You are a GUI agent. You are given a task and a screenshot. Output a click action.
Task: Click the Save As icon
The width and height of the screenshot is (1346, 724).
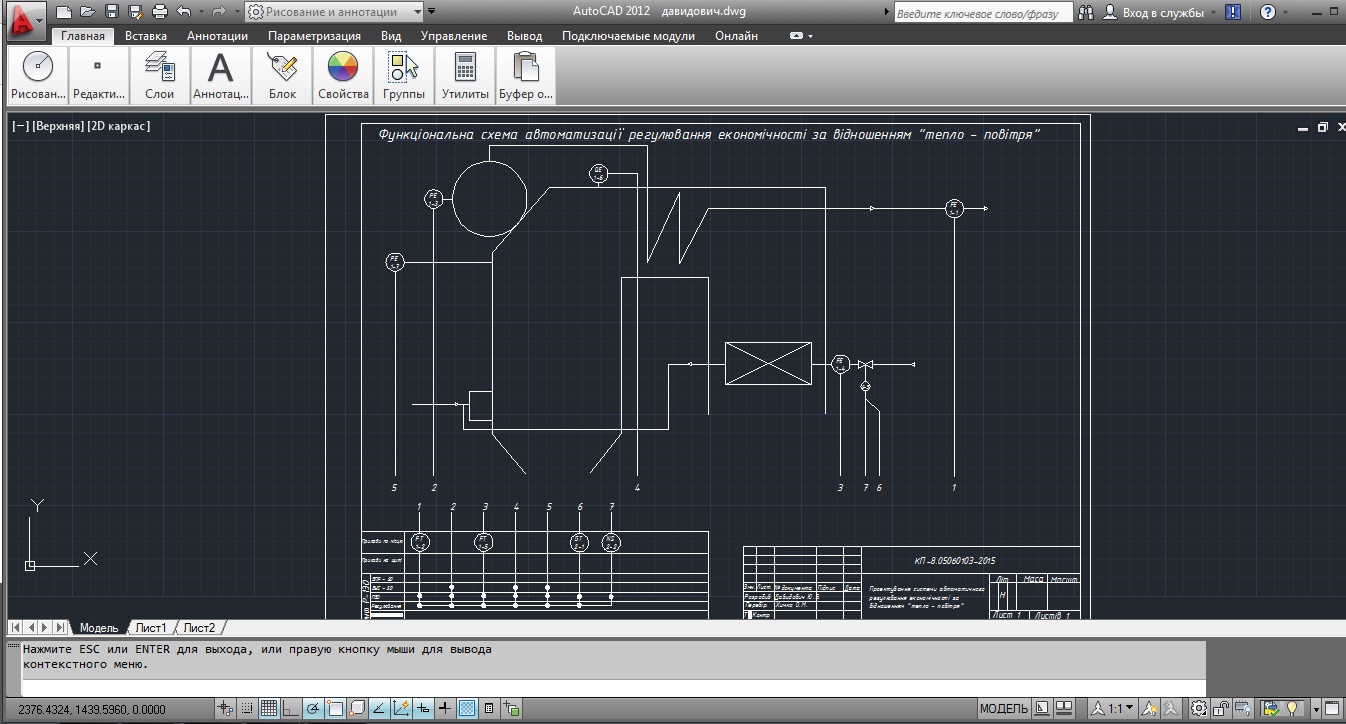[x=135, y=12]
